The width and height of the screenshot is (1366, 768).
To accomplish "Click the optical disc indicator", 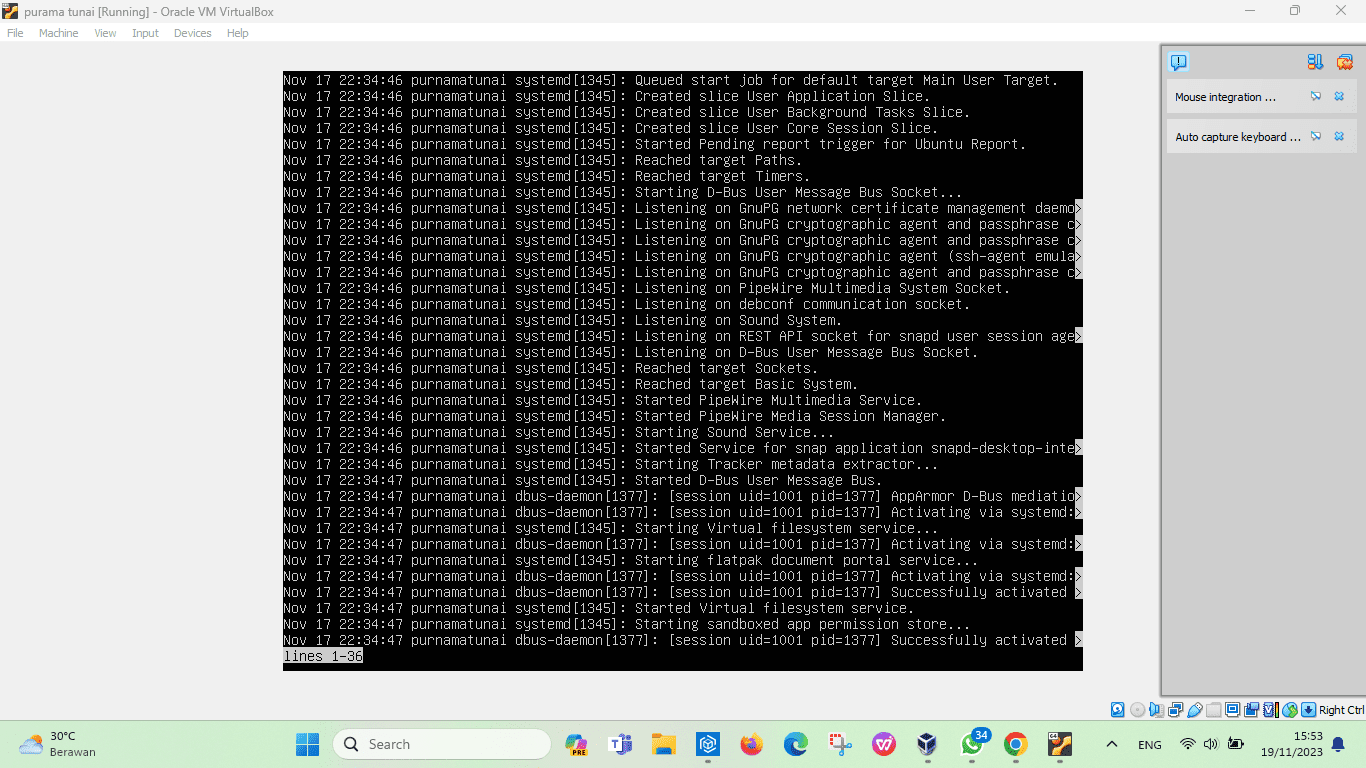I will [1137, 710].
